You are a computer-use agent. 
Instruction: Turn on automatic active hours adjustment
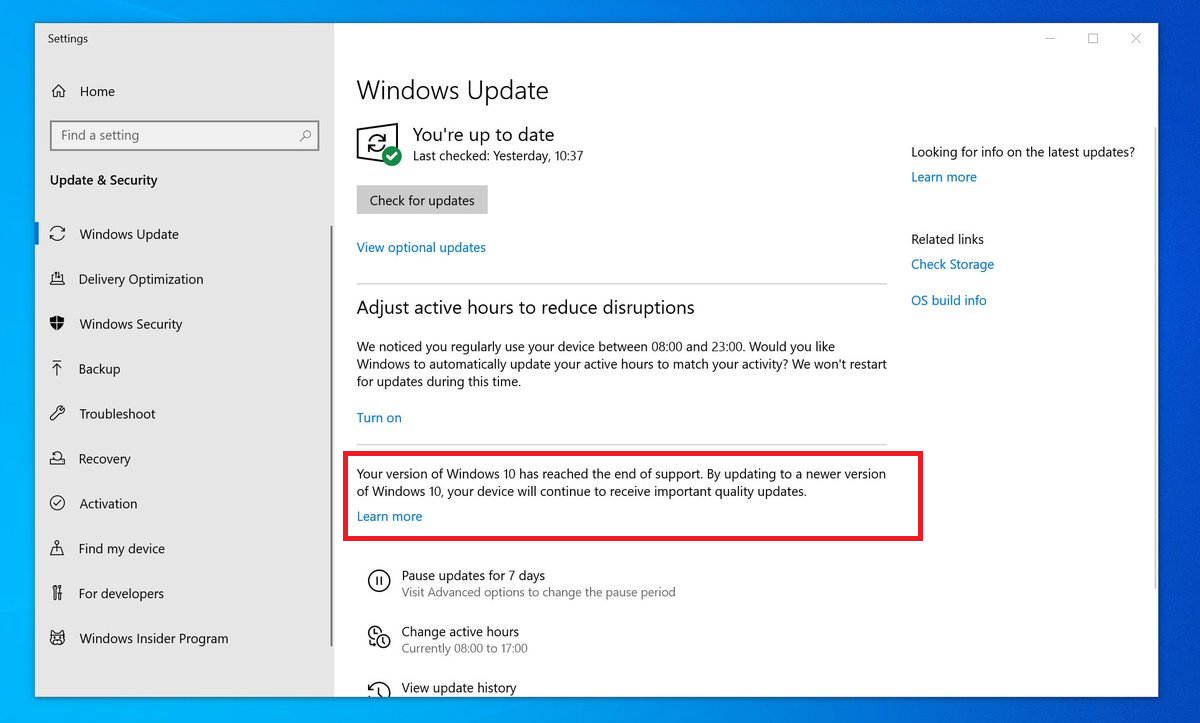point(379,417)
